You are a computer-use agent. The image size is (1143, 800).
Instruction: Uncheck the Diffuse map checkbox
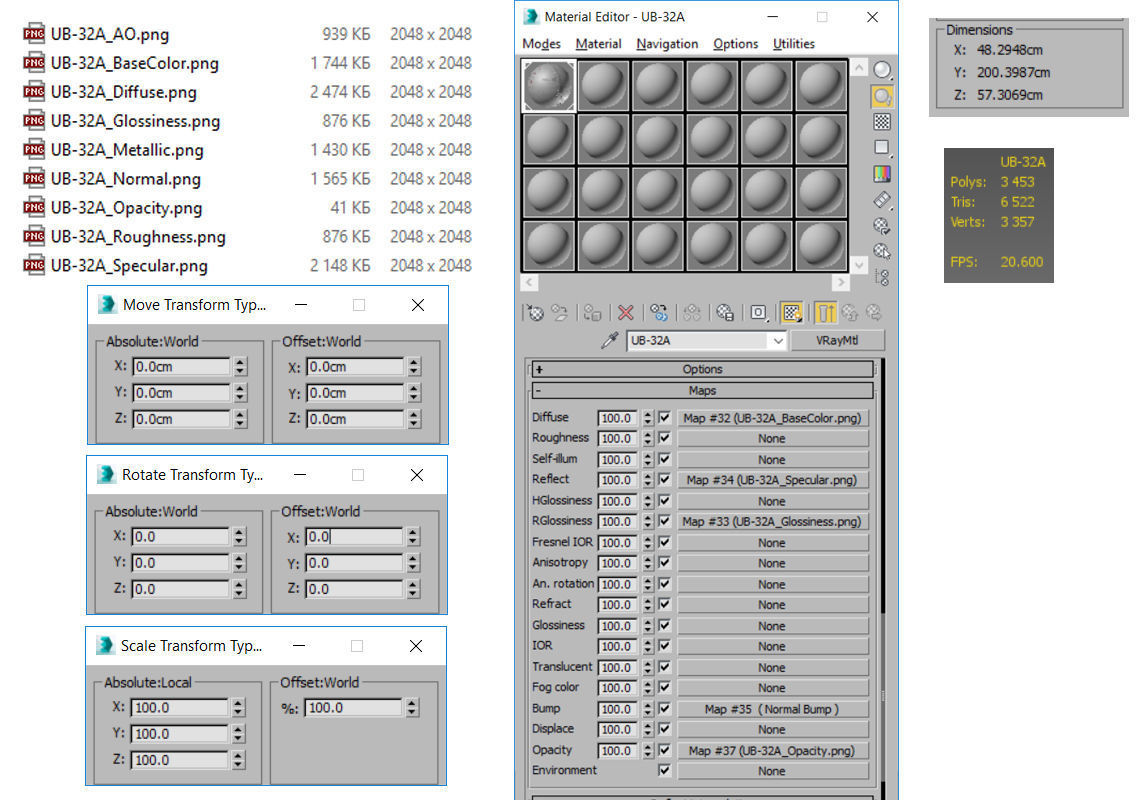click(x=664, y=418)
